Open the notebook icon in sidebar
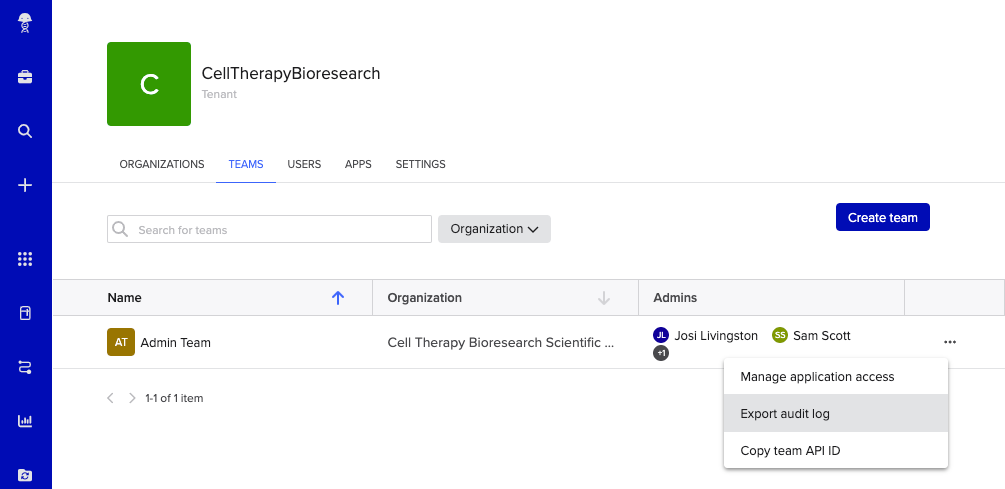 25,313
